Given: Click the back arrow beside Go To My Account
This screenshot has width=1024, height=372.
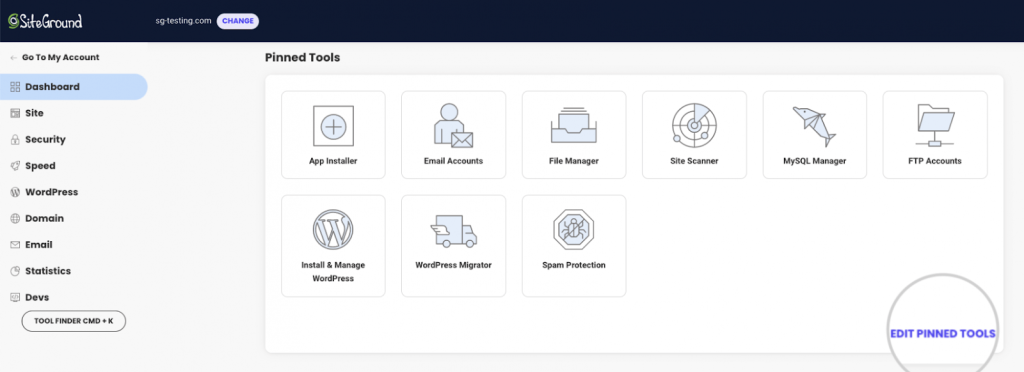Looking at the screenshot, I should (x=14, y=57).
